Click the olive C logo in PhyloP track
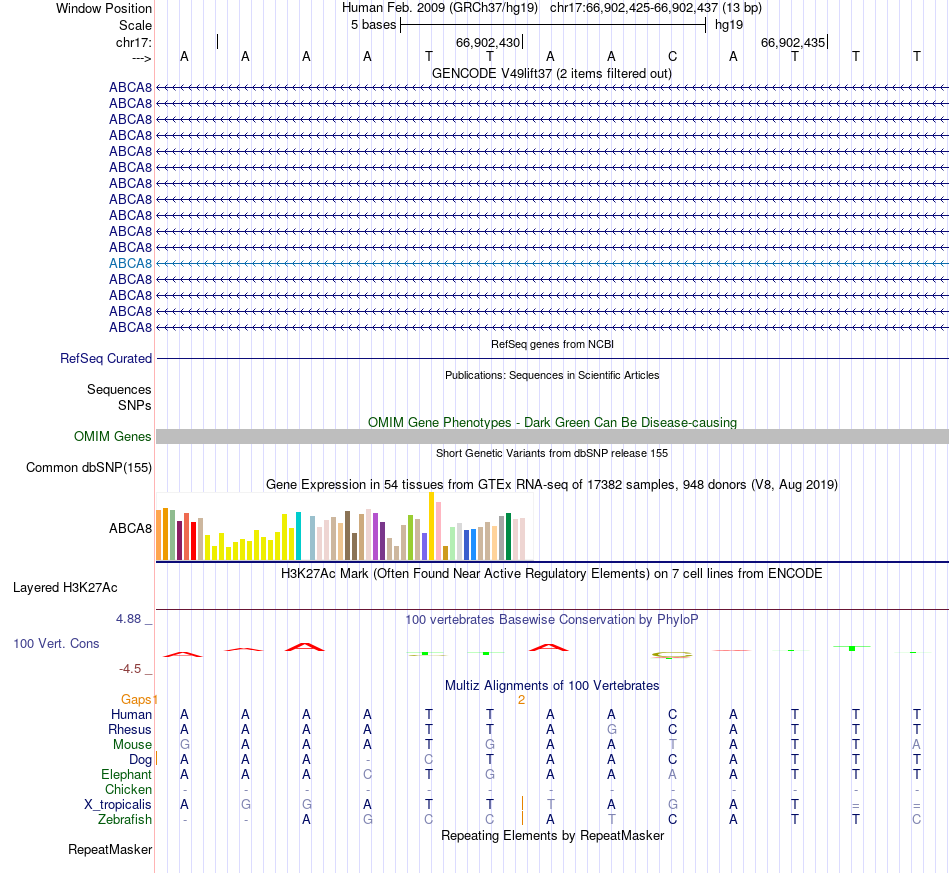 pos(672,655)
